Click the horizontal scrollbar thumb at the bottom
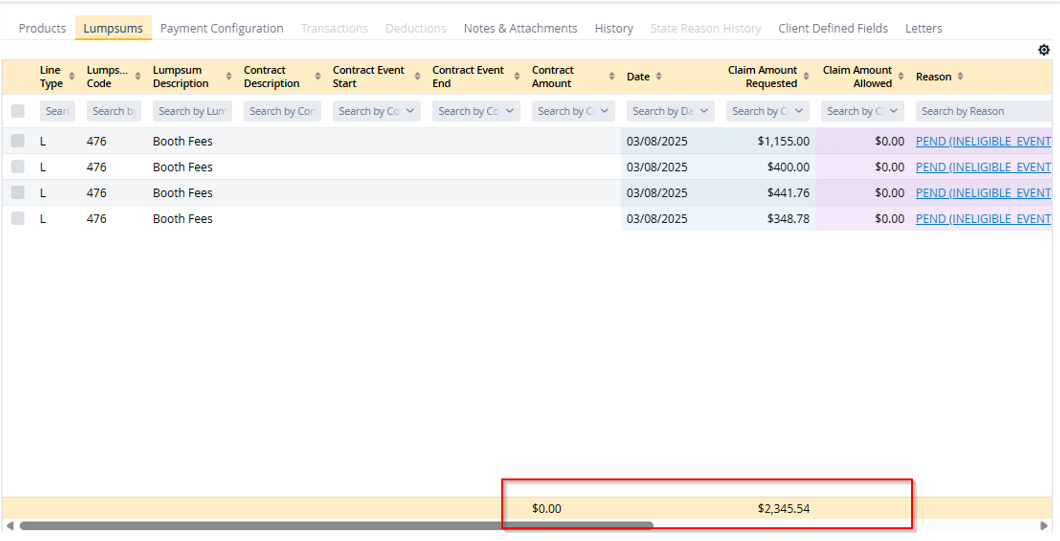This screenshot has height=541, width=1060. pos(335,525)
